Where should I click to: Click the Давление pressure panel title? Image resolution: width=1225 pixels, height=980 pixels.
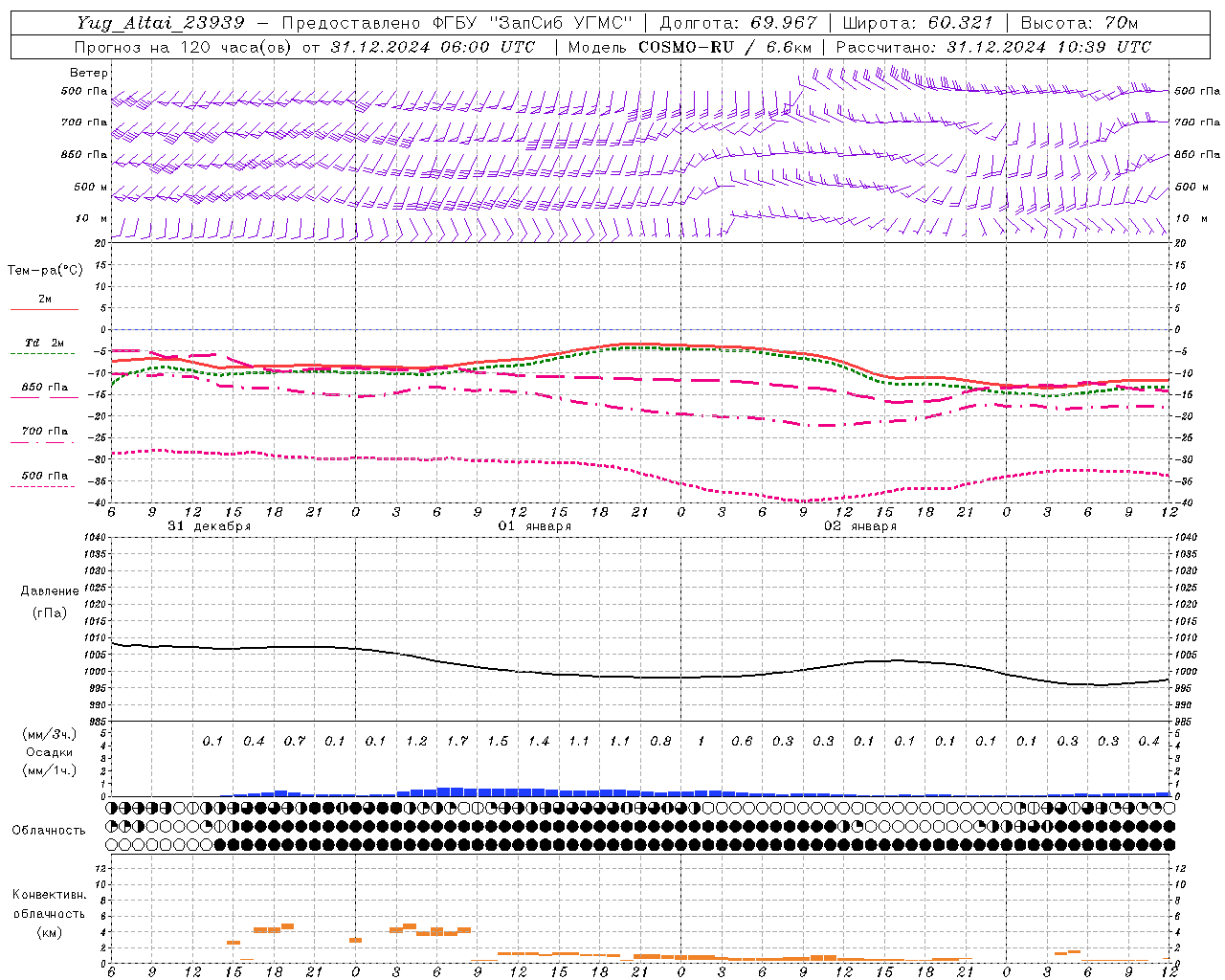coord(50,591)
